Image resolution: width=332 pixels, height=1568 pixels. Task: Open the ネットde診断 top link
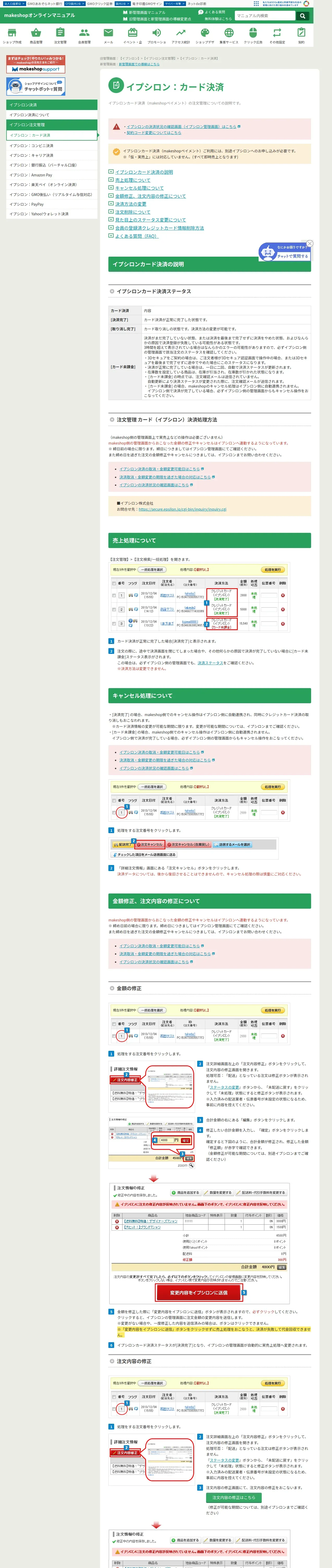click(196, 4)
